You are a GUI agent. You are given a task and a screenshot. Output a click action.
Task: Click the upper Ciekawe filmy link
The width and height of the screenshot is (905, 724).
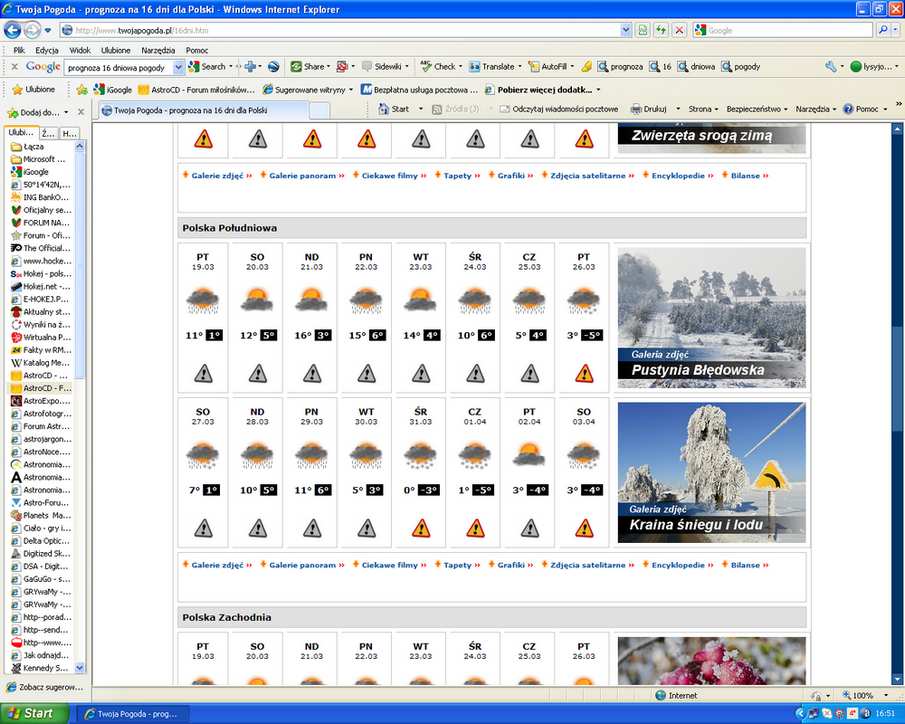click(389, 176)
